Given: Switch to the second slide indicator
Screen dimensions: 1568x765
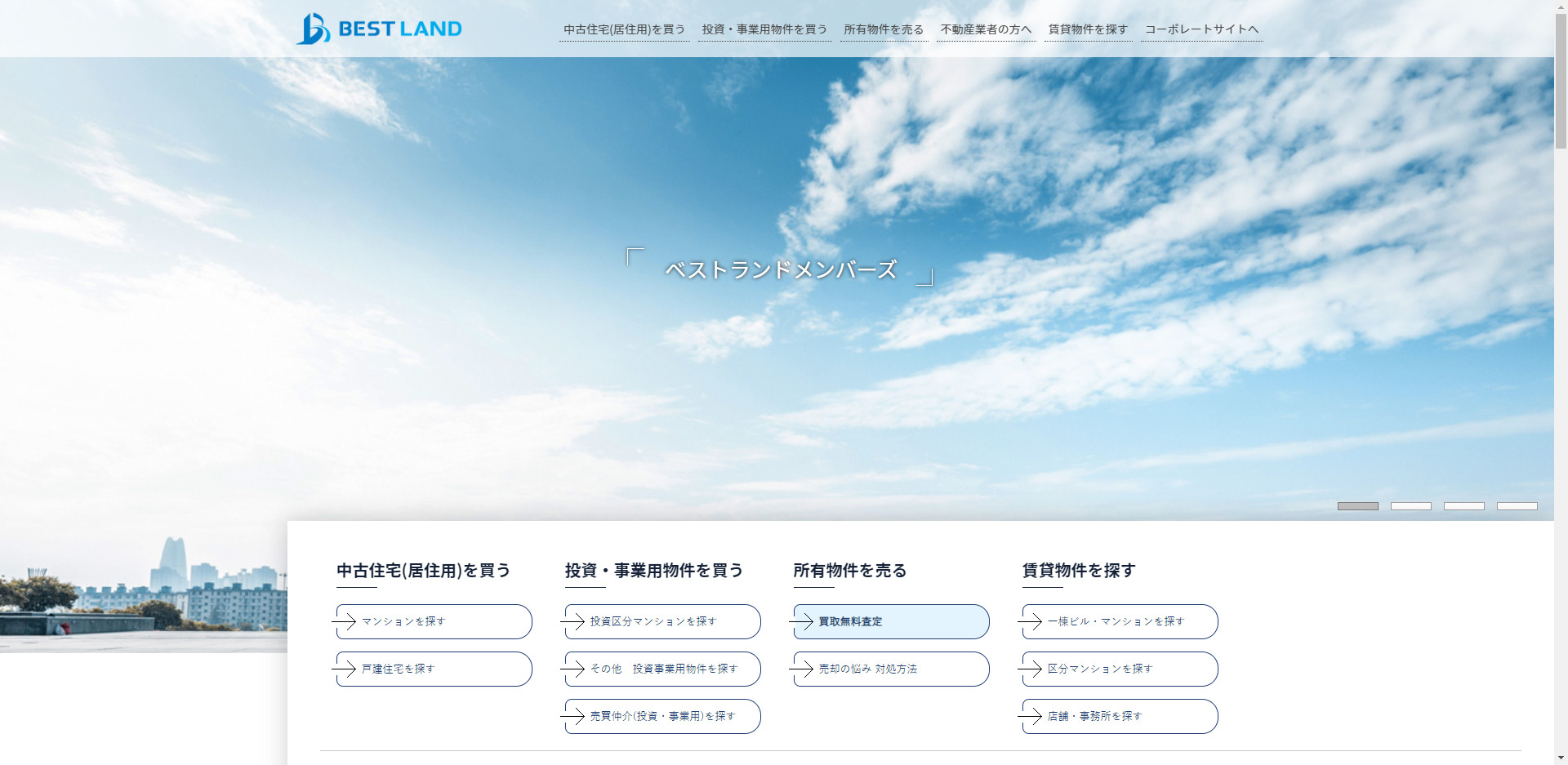Looking at the screenshot, I should [x=1410, y=506].
